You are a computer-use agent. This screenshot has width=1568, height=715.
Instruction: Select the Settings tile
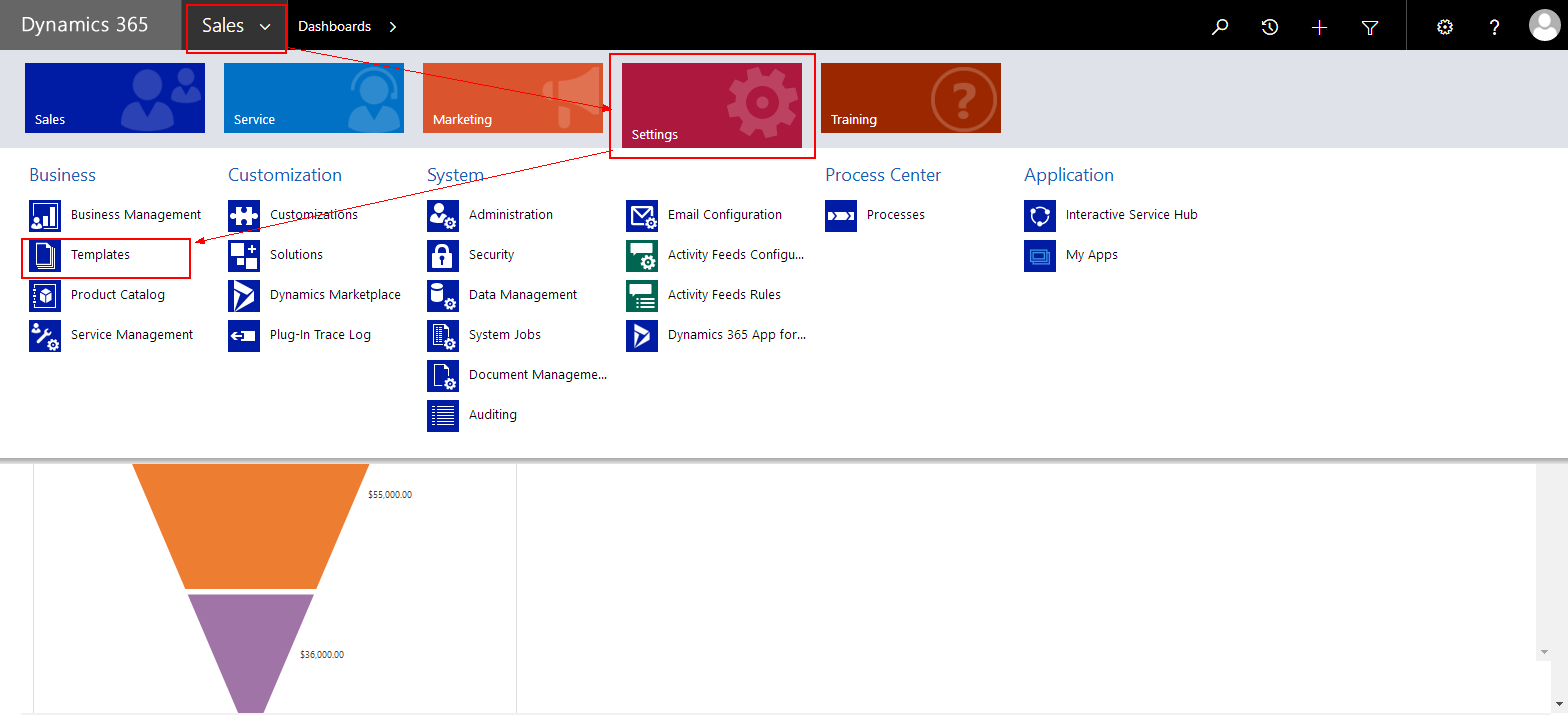[x=712, y=105]
